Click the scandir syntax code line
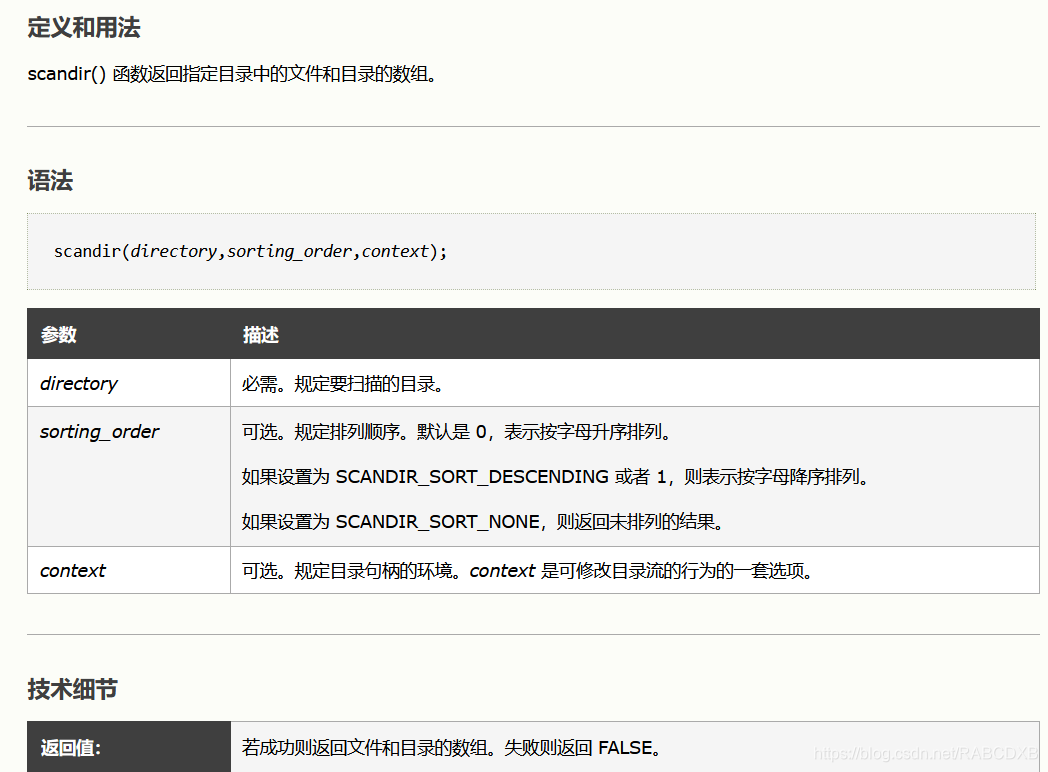 [x=250, y=251]
